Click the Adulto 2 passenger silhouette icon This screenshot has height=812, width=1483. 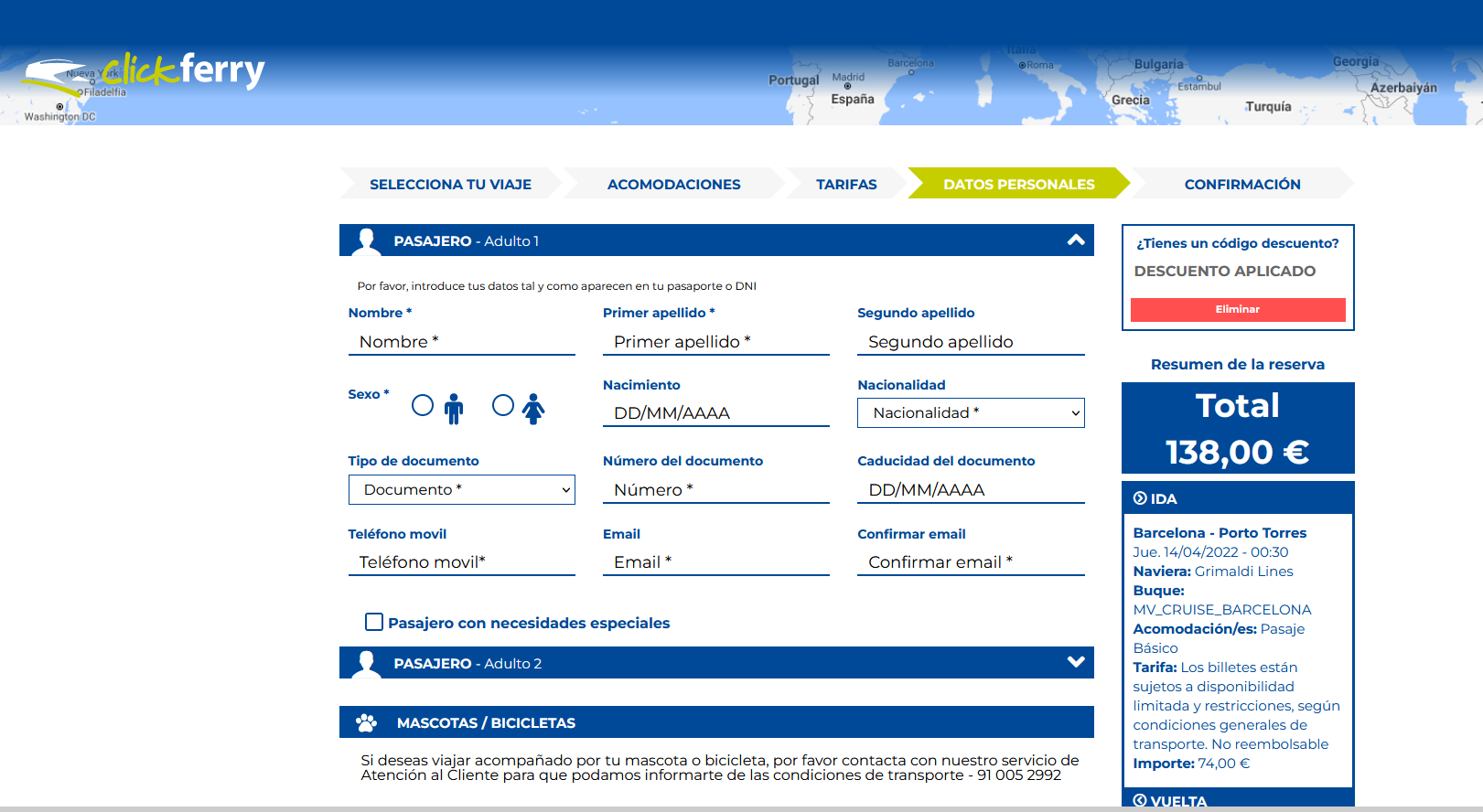(x=367, y=664)
